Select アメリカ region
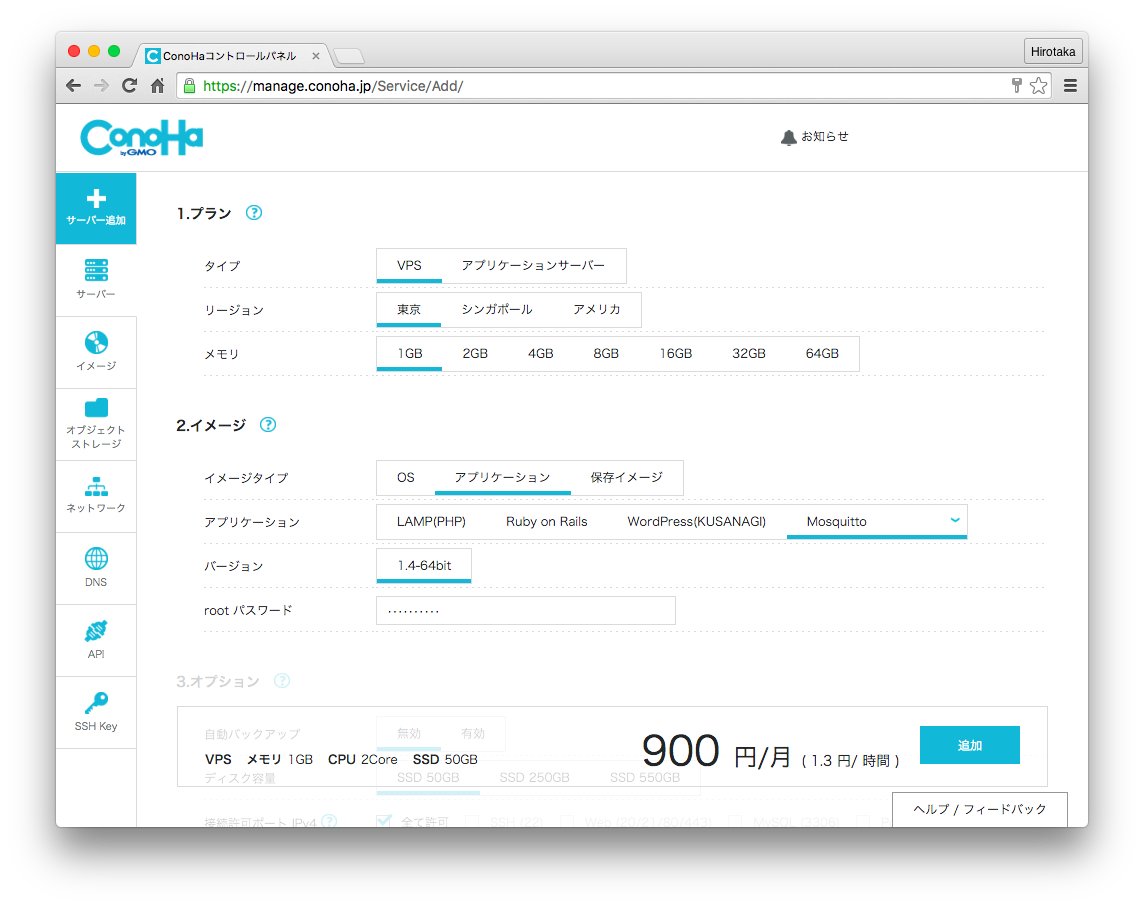The height and width of the screenshot is (907, 1144). click(x=597, y=309)
